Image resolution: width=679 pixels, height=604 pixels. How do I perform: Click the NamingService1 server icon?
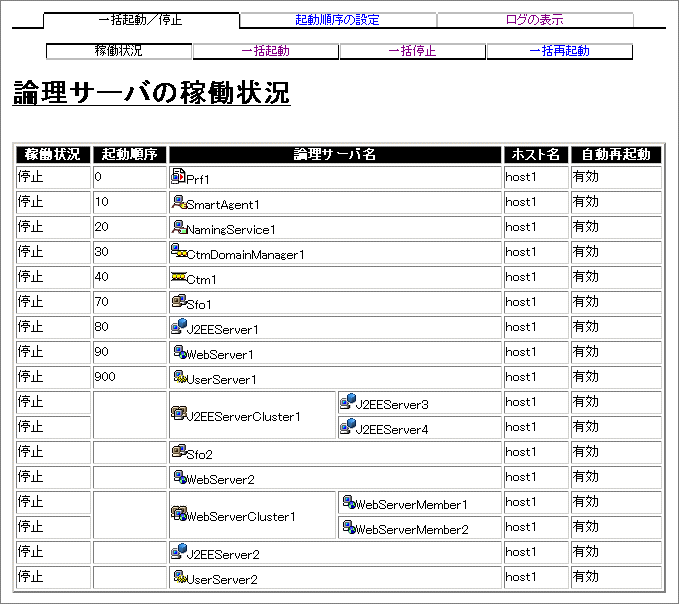[x=179, y=227]
